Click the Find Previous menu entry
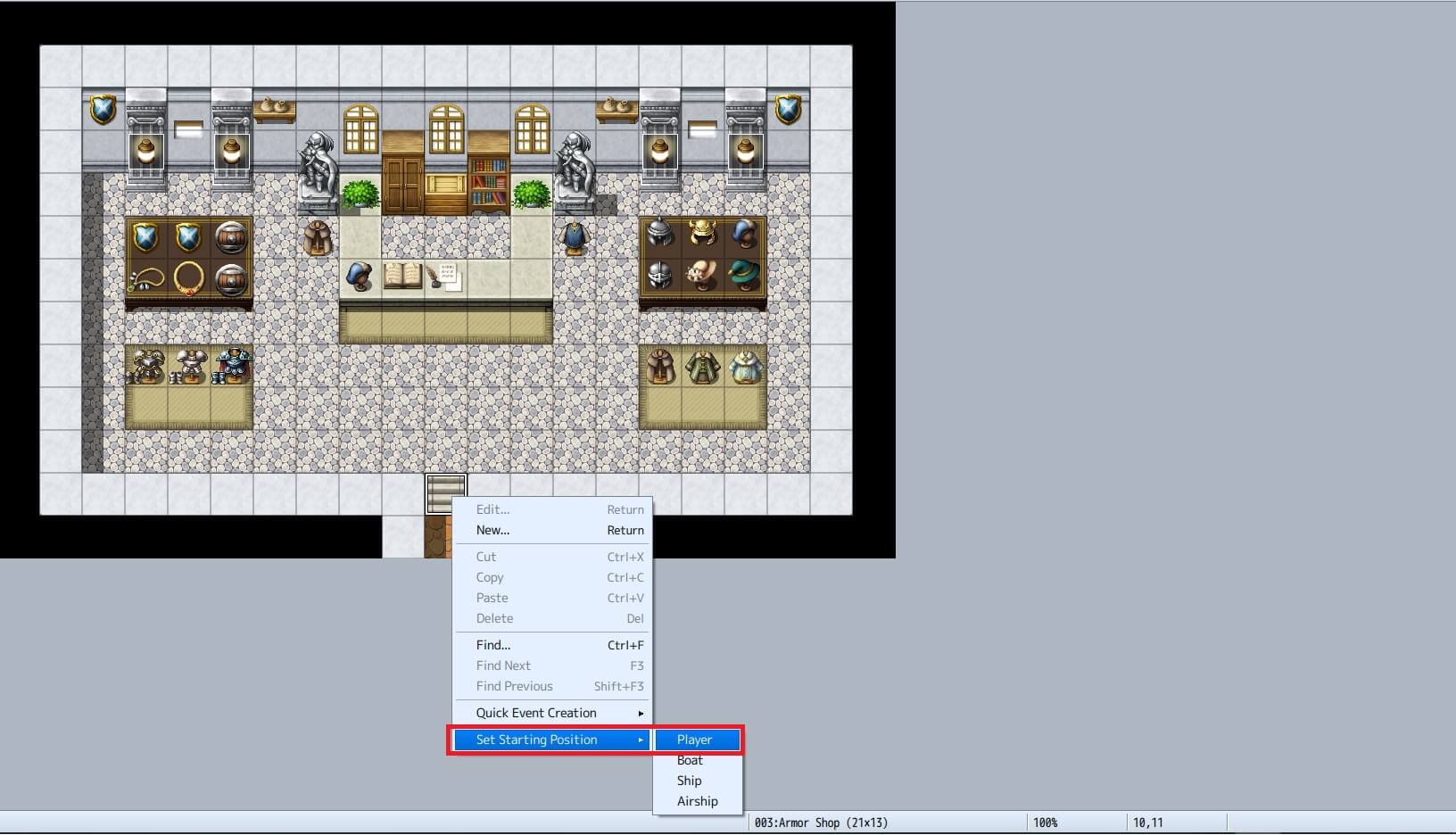This screenshot has height=835, width=1456. coord(552,686)
